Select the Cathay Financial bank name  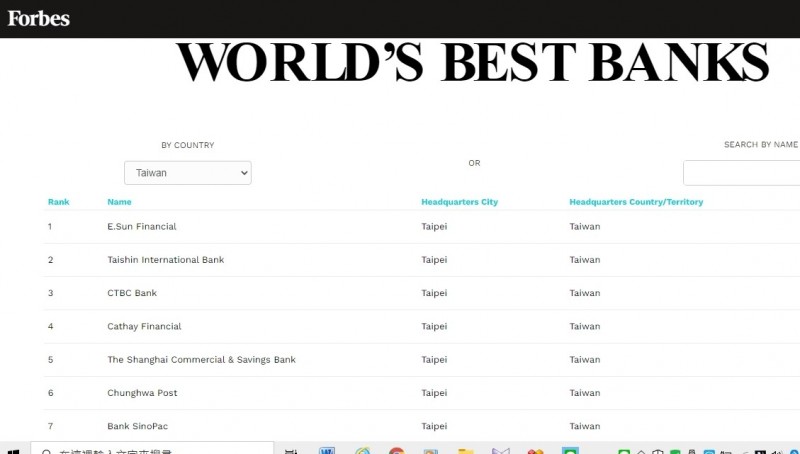point(144,326)
